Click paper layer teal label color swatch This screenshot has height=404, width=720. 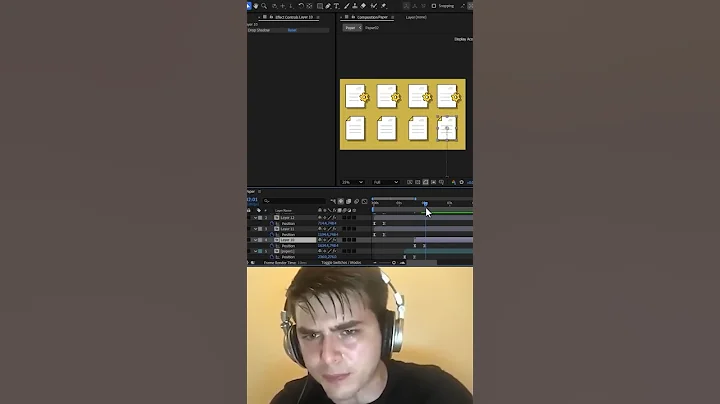coord(260,251)
